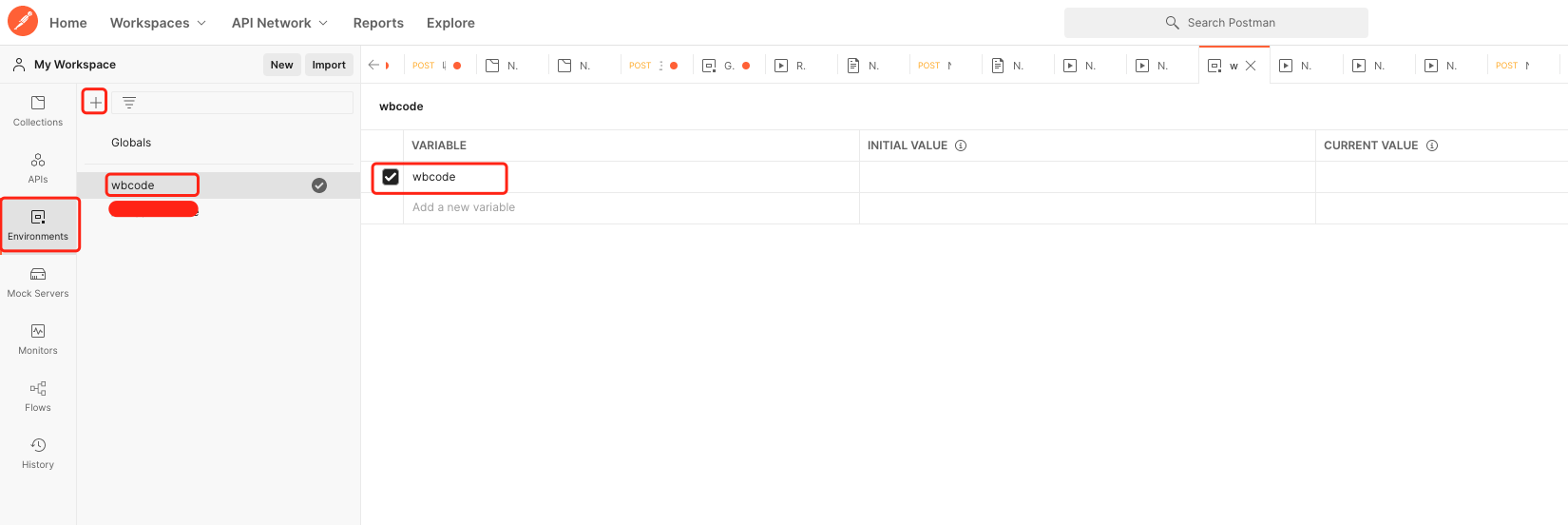Switch to the 'R.' tab
The width and height of the screenshot is (1568, 525).
(800, 66)
